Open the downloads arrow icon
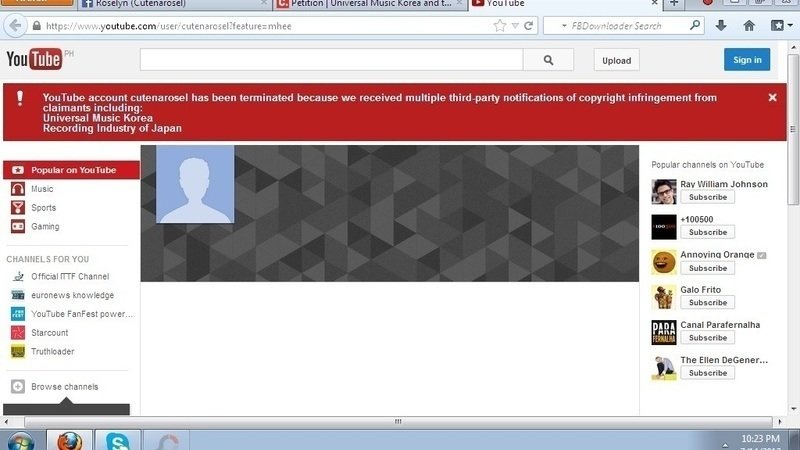Viewport: 800px width, 450px height. point(721,26)
